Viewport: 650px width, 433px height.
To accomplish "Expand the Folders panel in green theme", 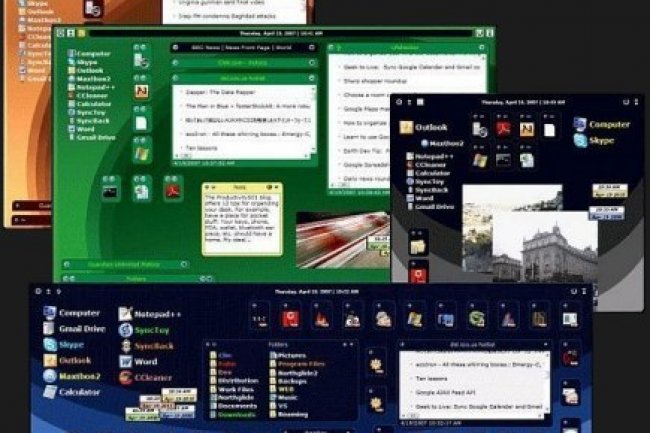I will click(134, 279).
